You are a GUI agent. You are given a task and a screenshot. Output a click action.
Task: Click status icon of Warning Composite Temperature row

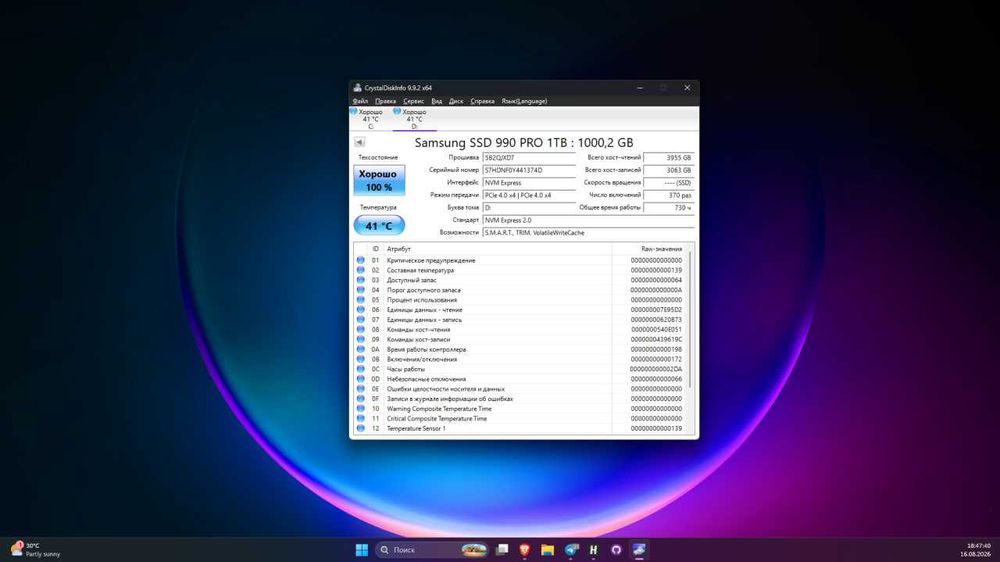click(360, 408)
